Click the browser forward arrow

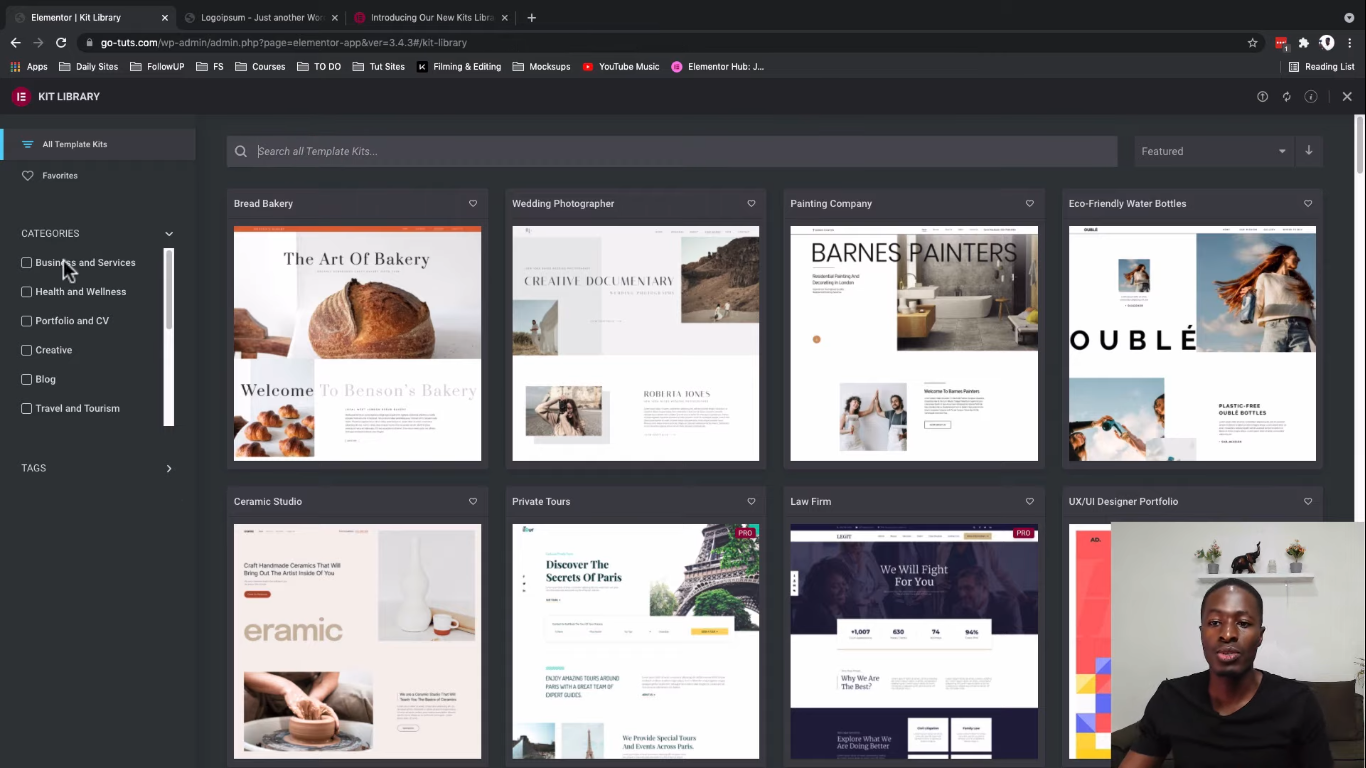point(38,43)
